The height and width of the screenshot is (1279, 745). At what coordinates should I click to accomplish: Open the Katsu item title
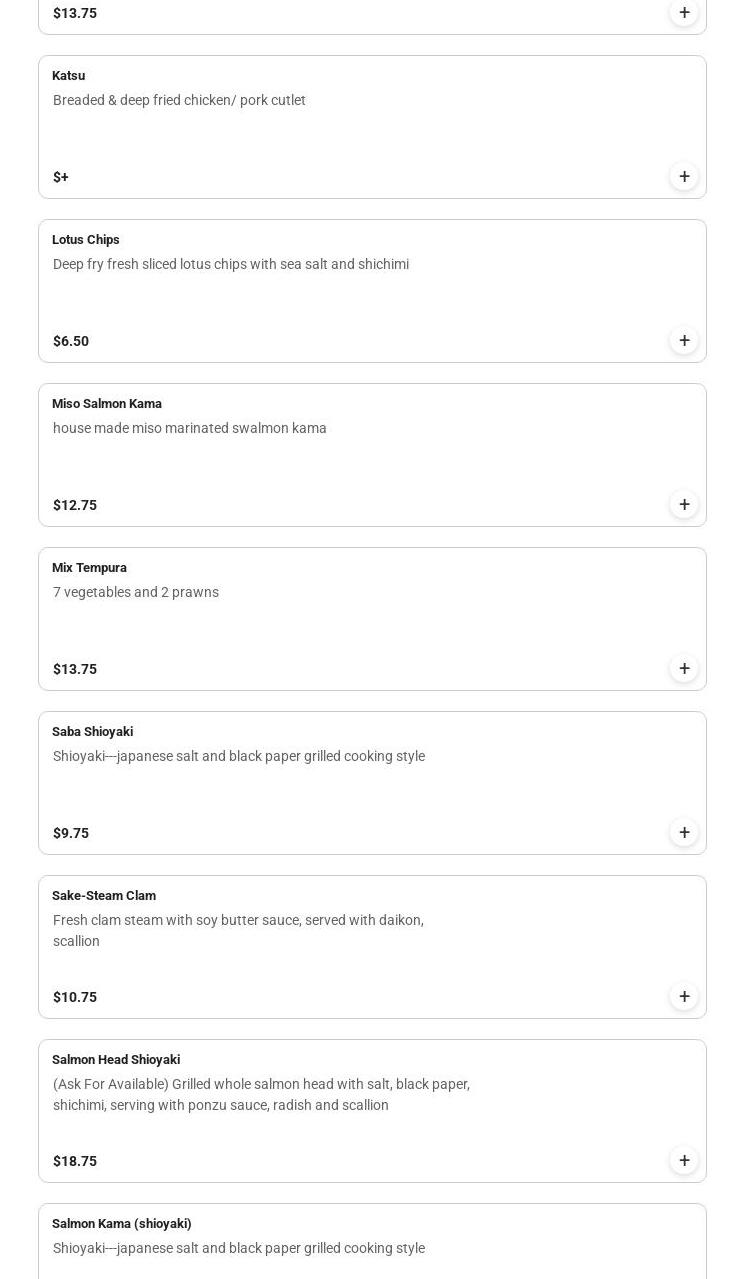pyautogui.click(x=68, y=76)
